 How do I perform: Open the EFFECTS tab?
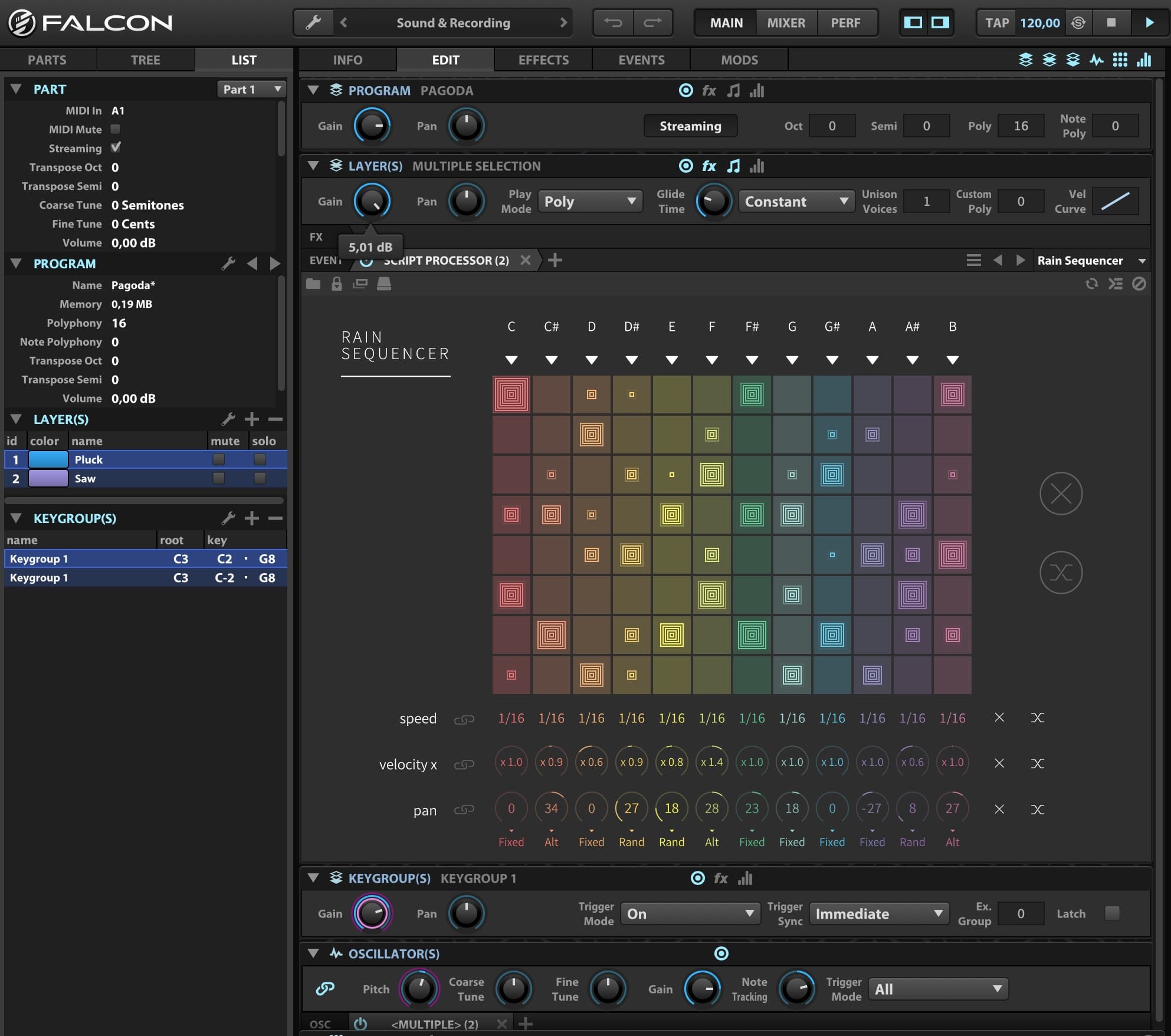543,60
